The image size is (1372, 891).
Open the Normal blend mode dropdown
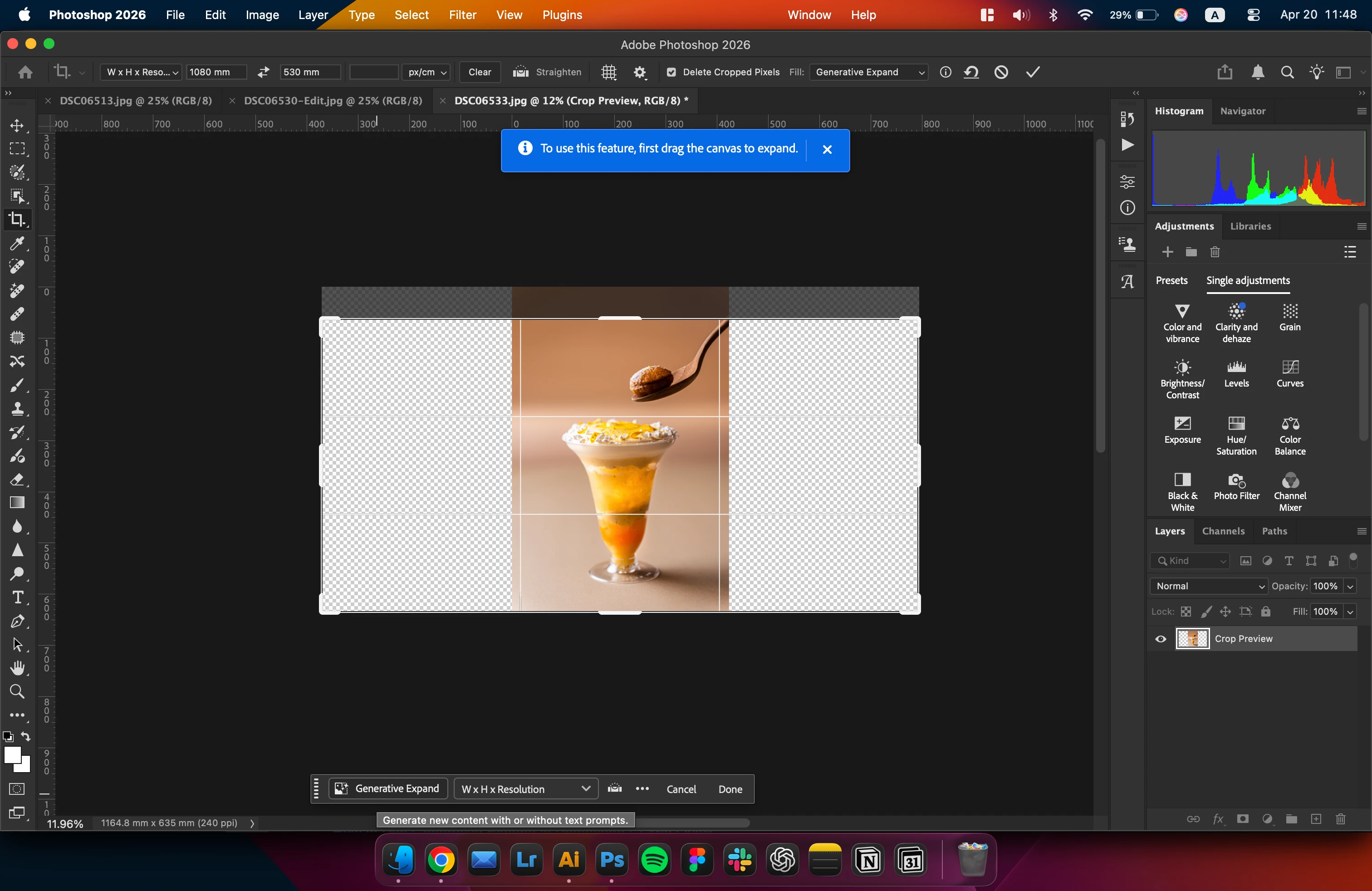[x=1209, y=586]
